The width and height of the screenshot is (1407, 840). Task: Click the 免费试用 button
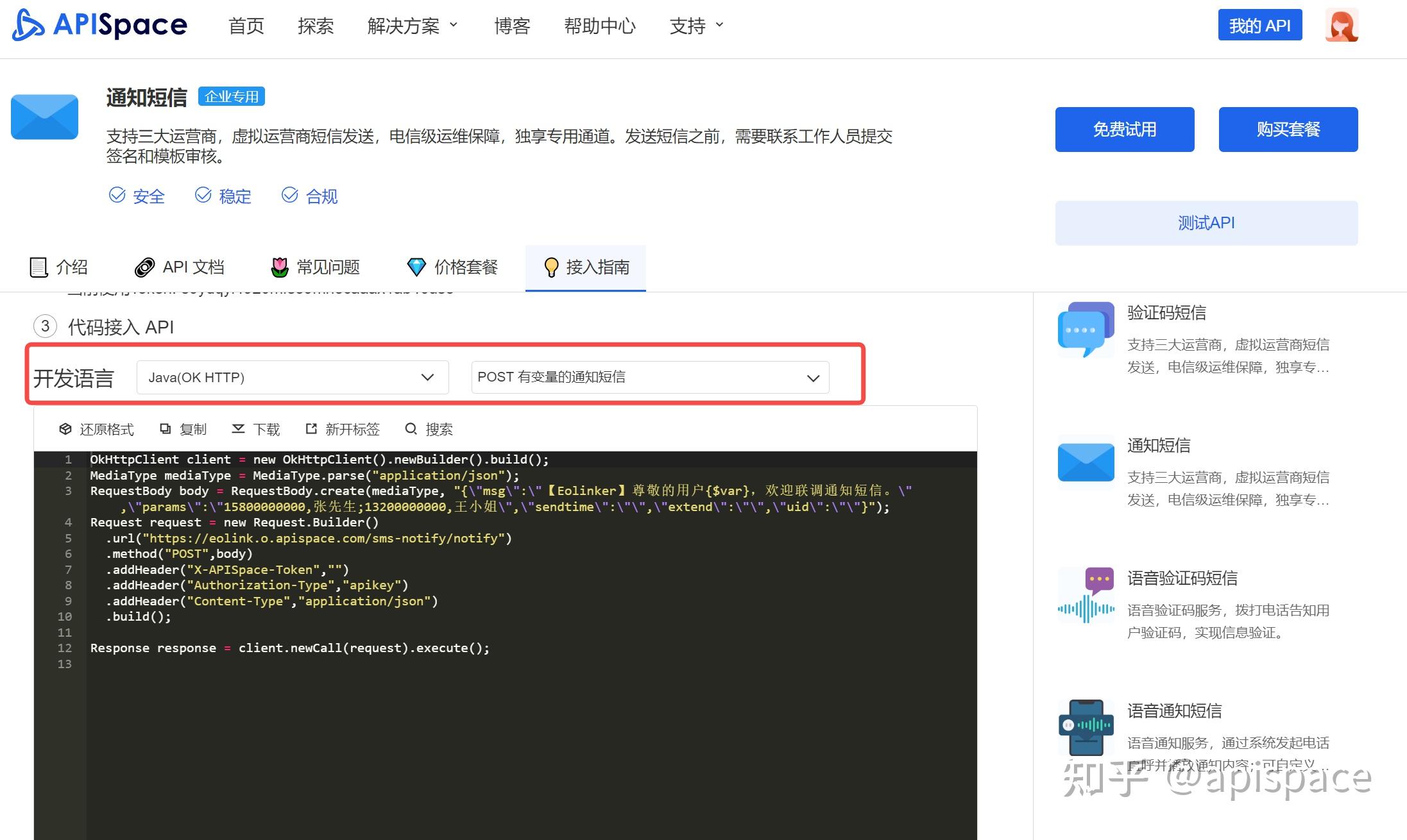[1124, 129]
